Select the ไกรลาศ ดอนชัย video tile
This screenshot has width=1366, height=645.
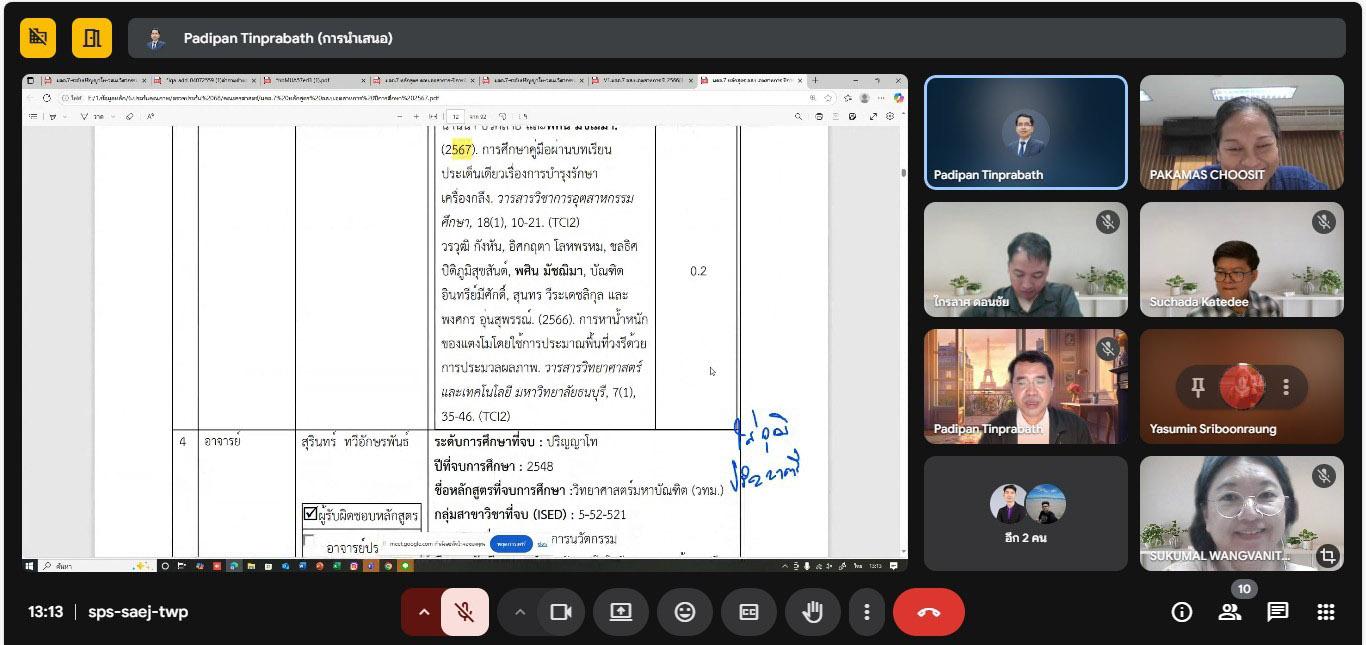coord(1026,259)
